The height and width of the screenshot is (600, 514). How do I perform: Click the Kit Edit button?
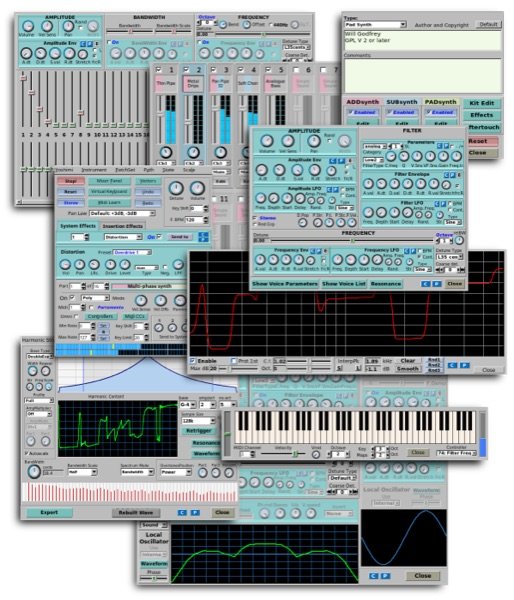click(x=482, y=103)
